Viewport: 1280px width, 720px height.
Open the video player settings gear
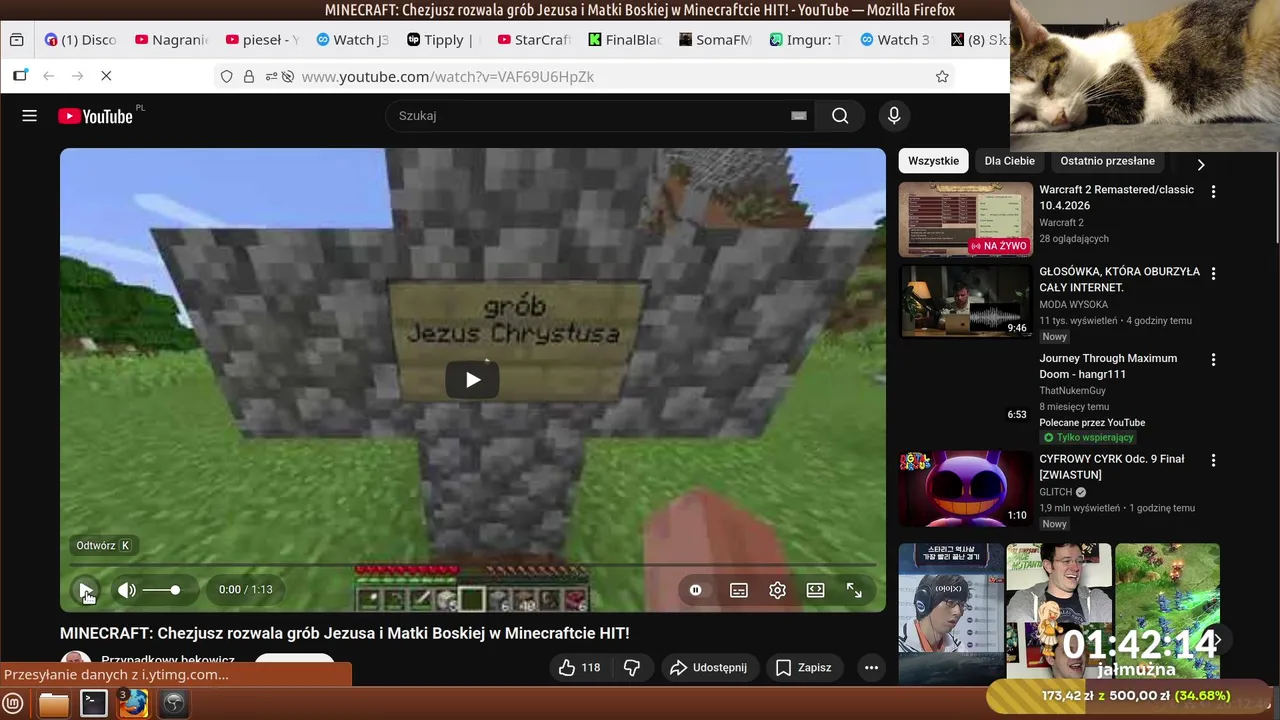click(777, 590)
